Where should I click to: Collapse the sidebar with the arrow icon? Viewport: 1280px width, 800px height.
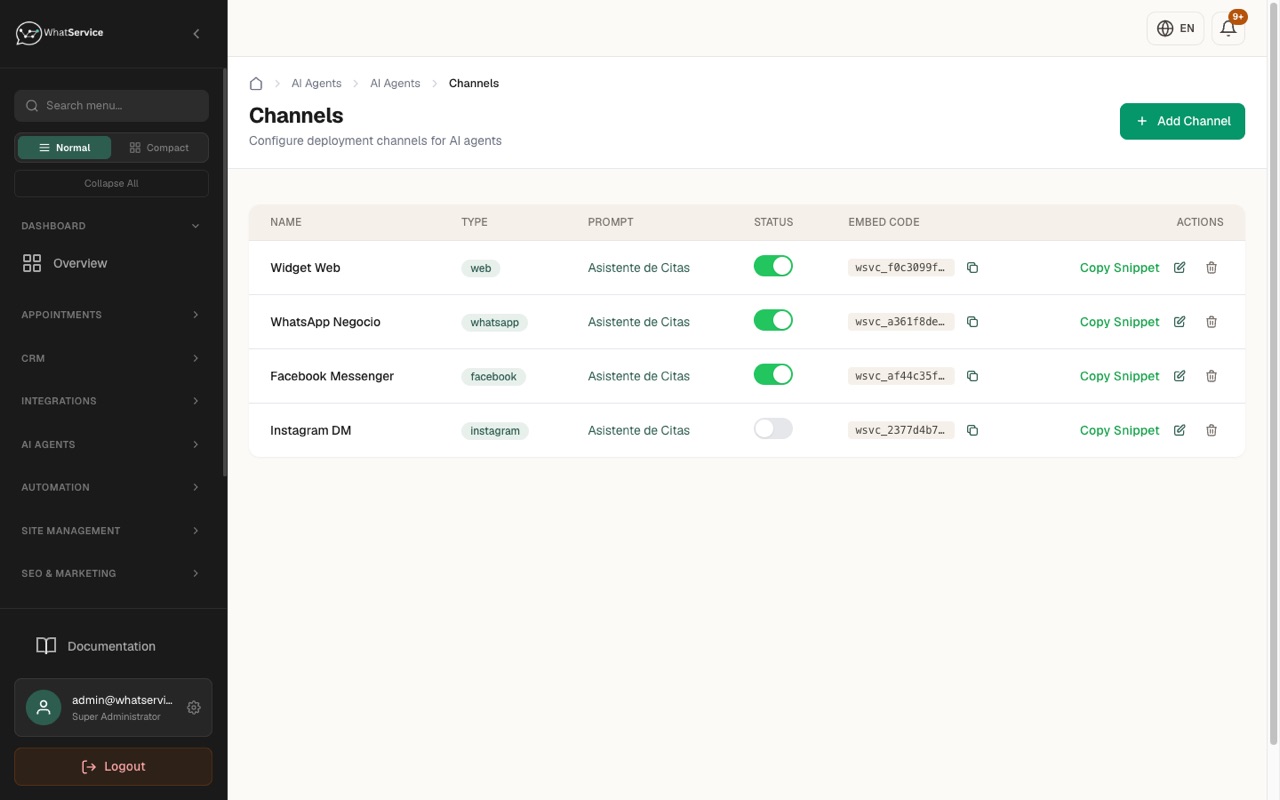(196, 34)
